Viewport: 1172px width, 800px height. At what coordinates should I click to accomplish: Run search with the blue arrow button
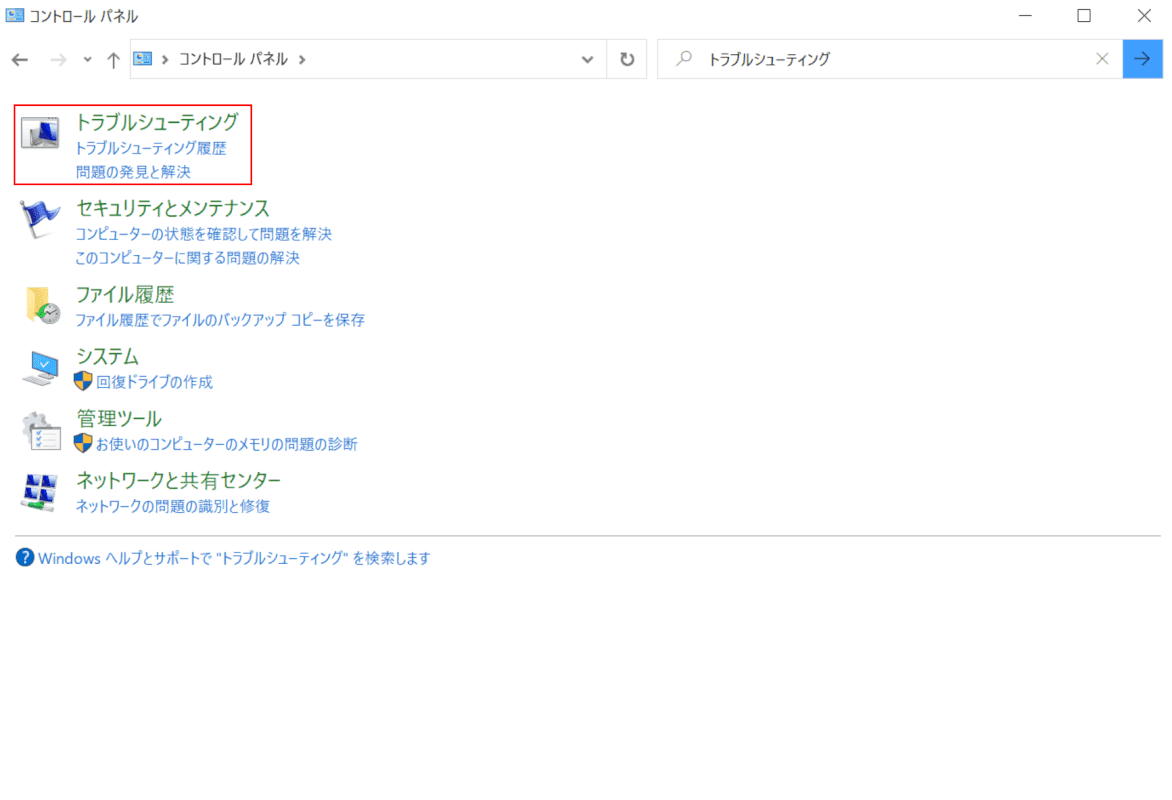[1142, 58]
